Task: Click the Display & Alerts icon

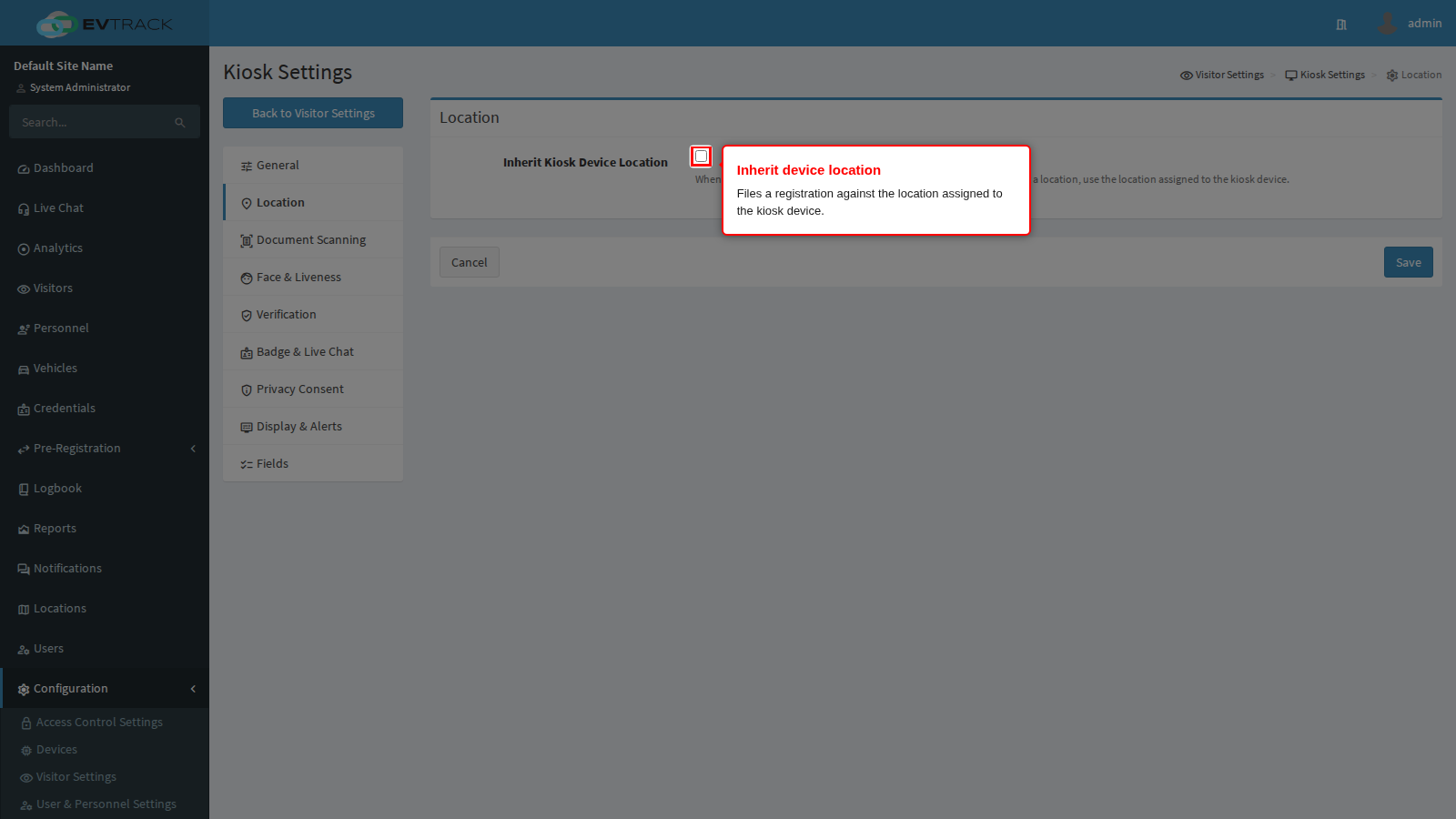Action: point(247,428)
